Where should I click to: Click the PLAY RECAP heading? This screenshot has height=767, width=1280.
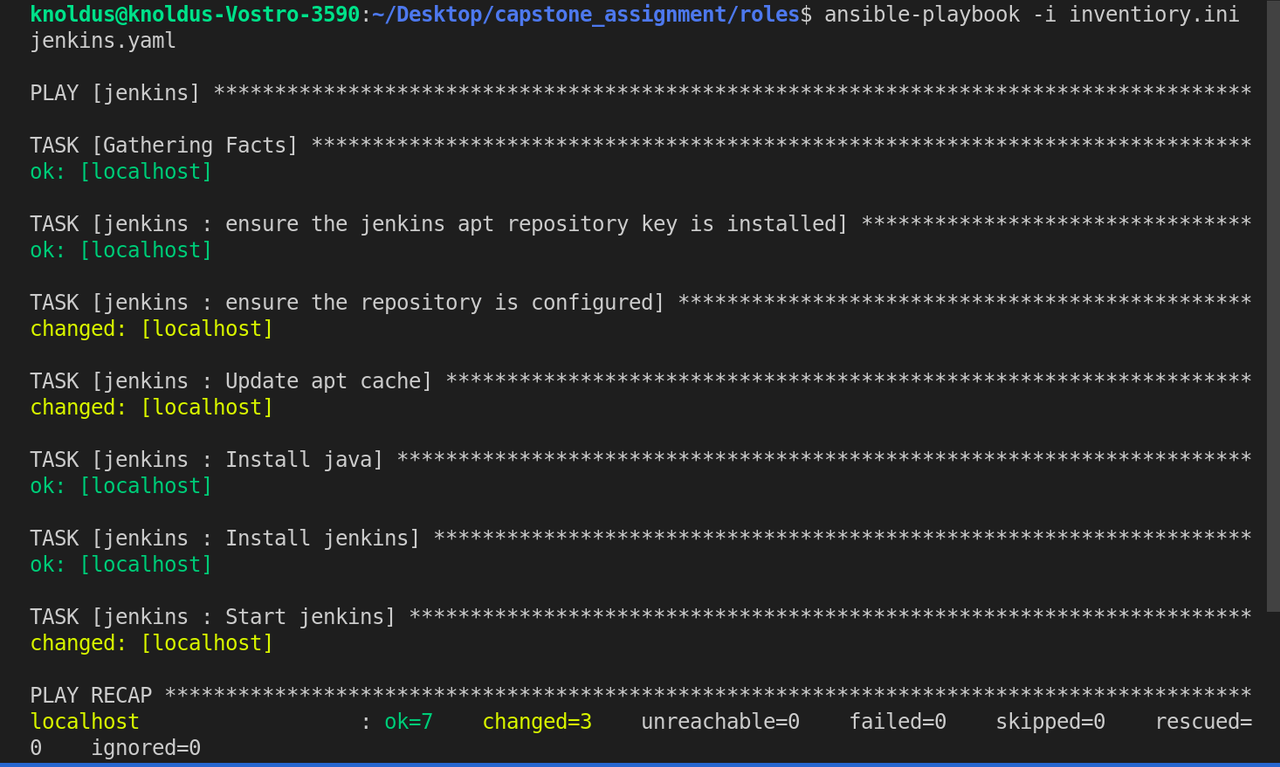point(91,695)
